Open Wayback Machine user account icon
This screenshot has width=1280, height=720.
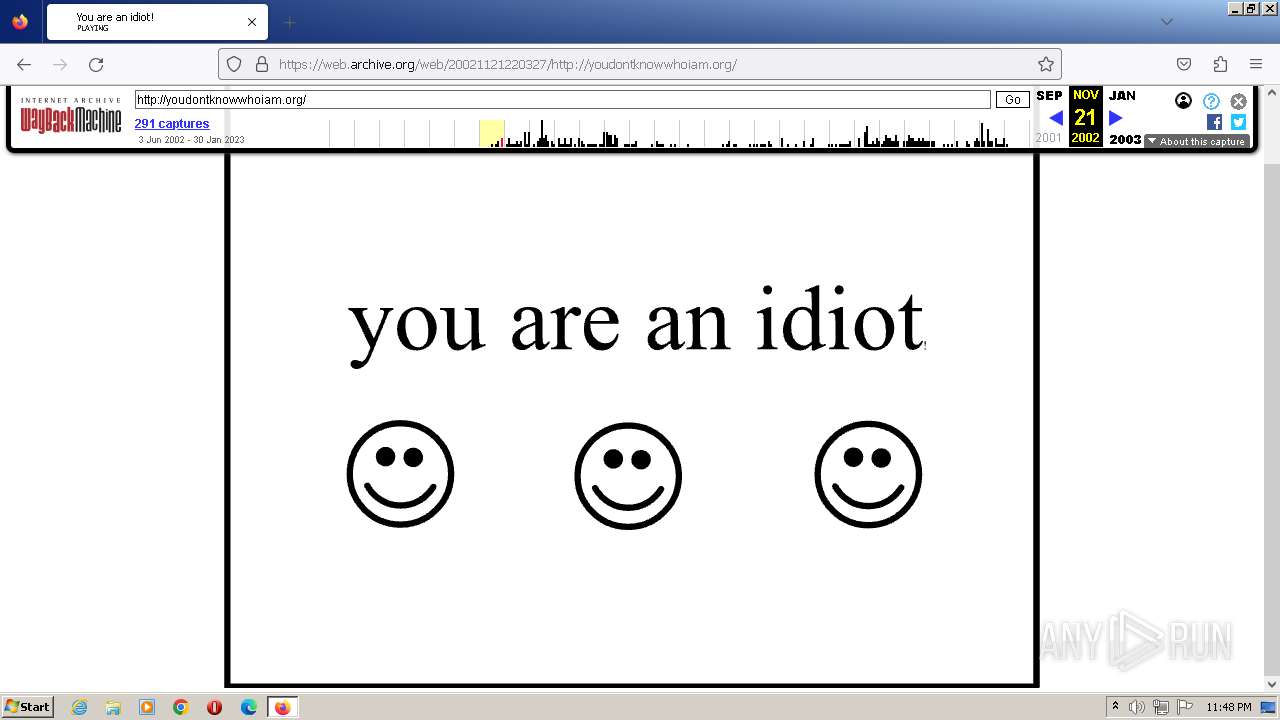1184,101
